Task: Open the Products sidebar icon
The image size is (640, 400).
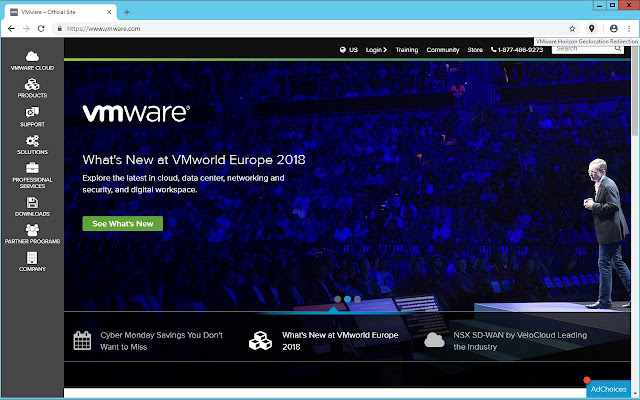Action: 32,84
